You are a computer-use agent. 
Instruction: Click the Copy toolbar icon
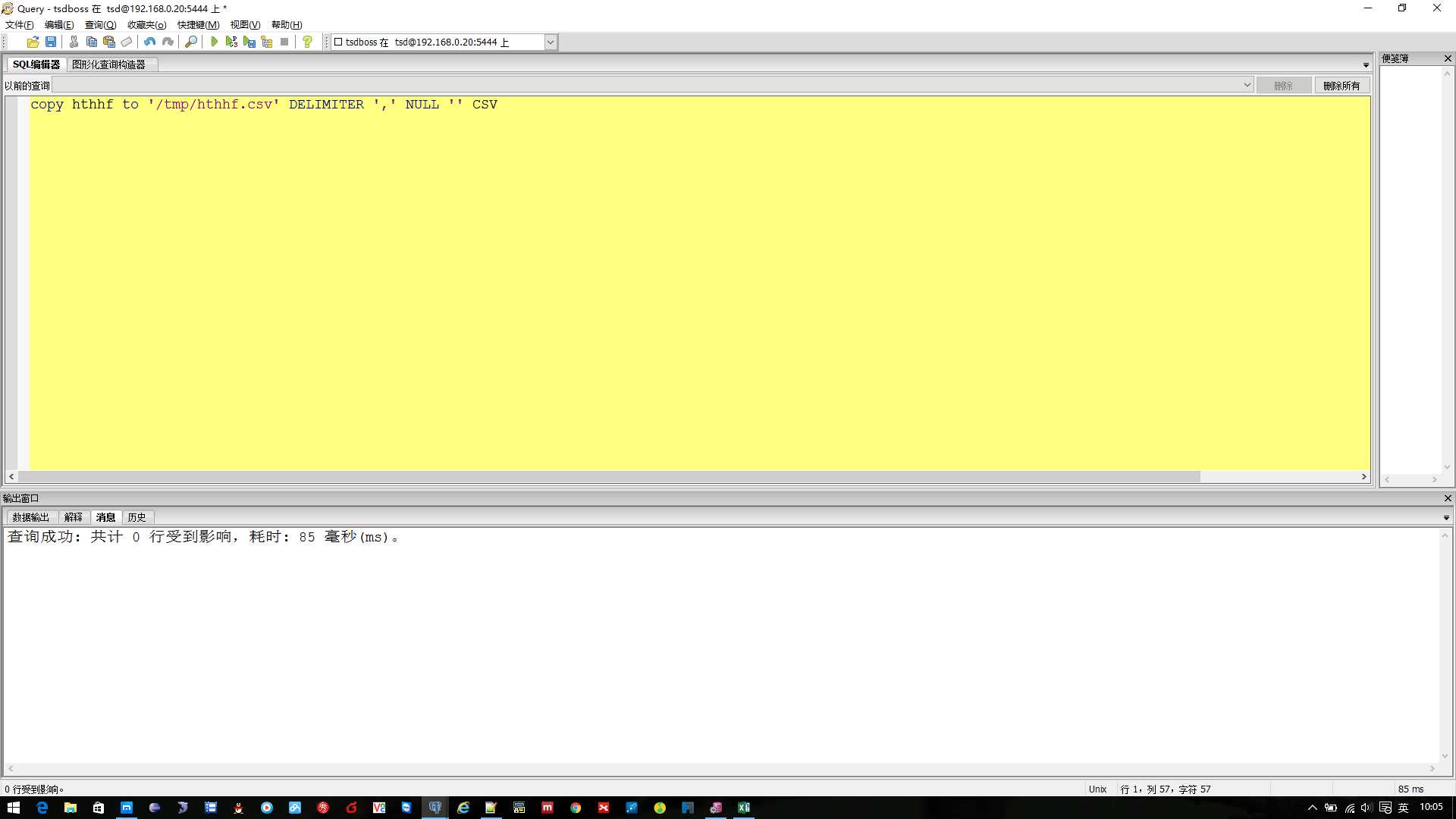pos(91,42)
